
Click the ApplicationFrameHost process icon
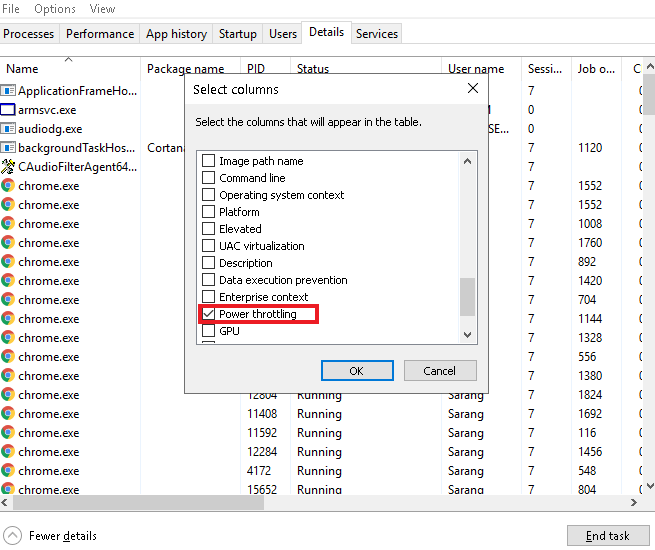coord(8,91)
